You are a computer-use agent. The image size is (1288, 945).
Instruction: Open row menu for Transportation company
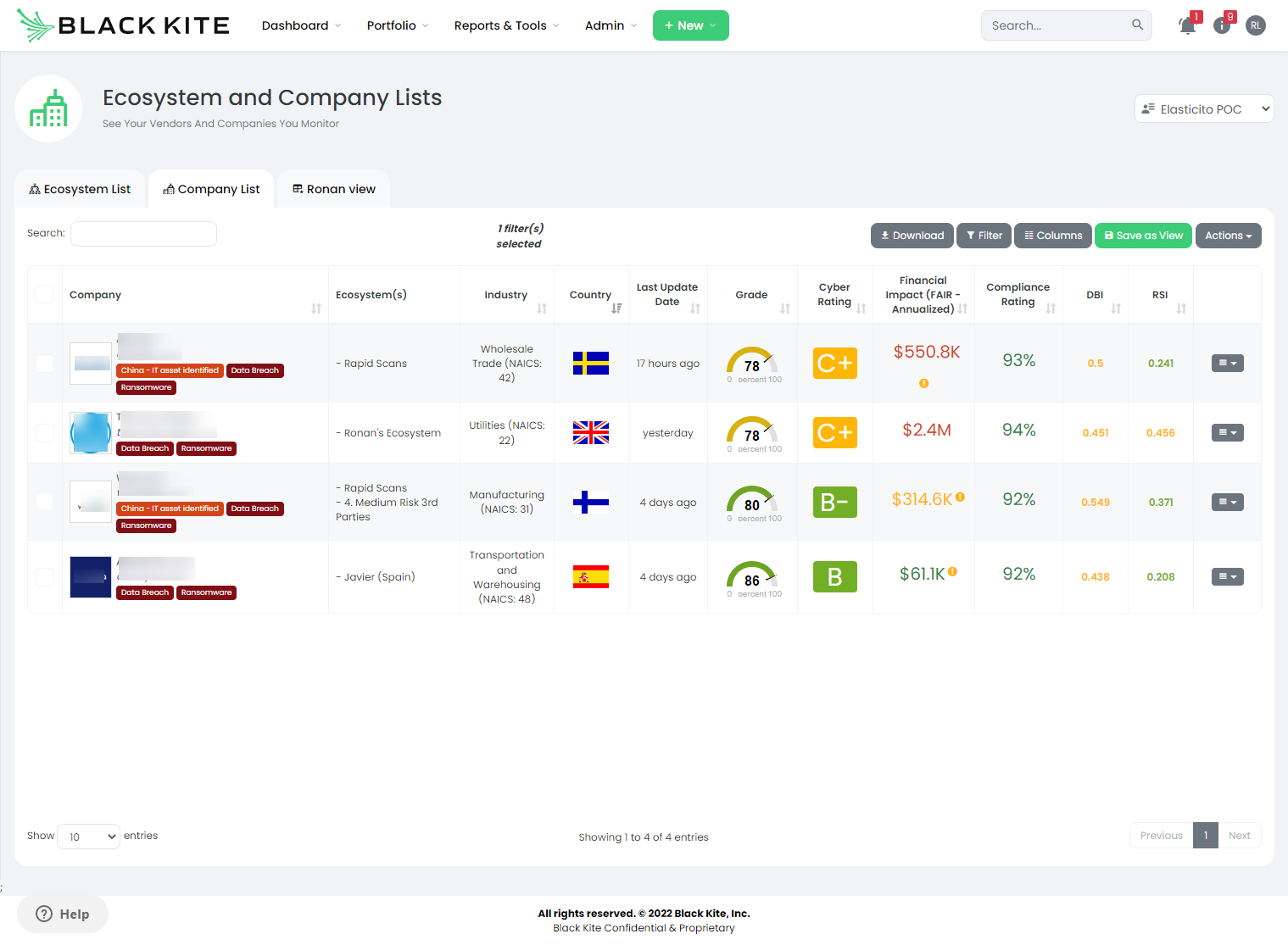(1228, 577)
